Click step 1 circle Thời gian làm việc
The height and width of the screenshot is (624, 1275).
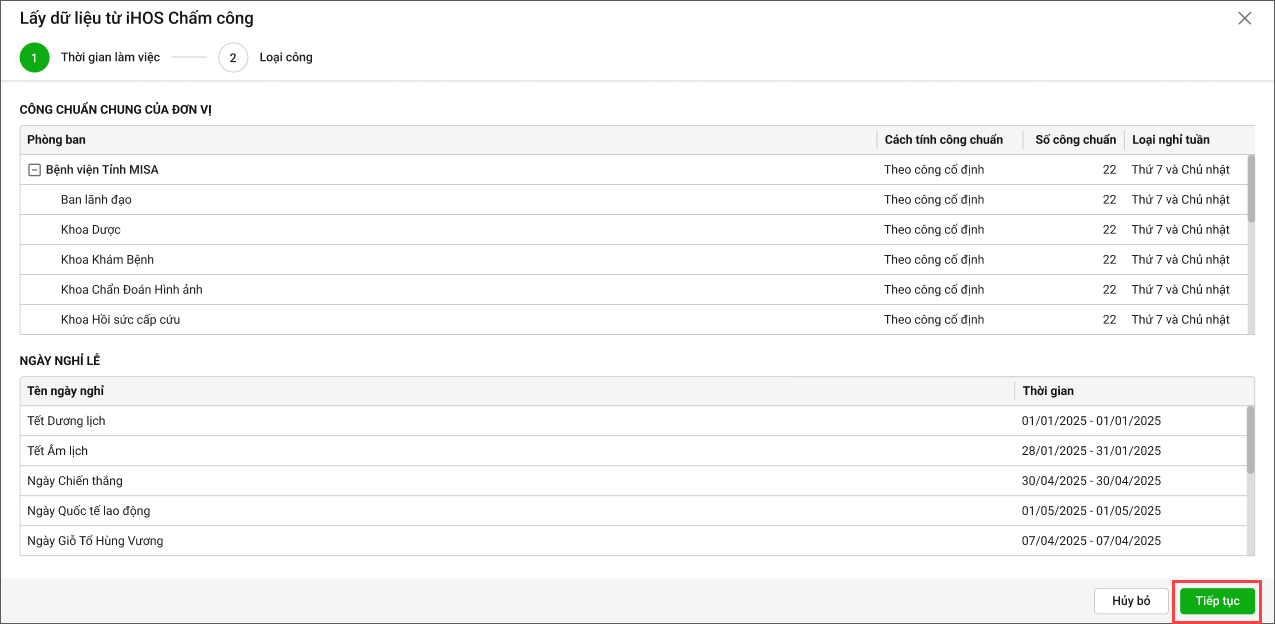pyautogui.click(x=34, y=58)
